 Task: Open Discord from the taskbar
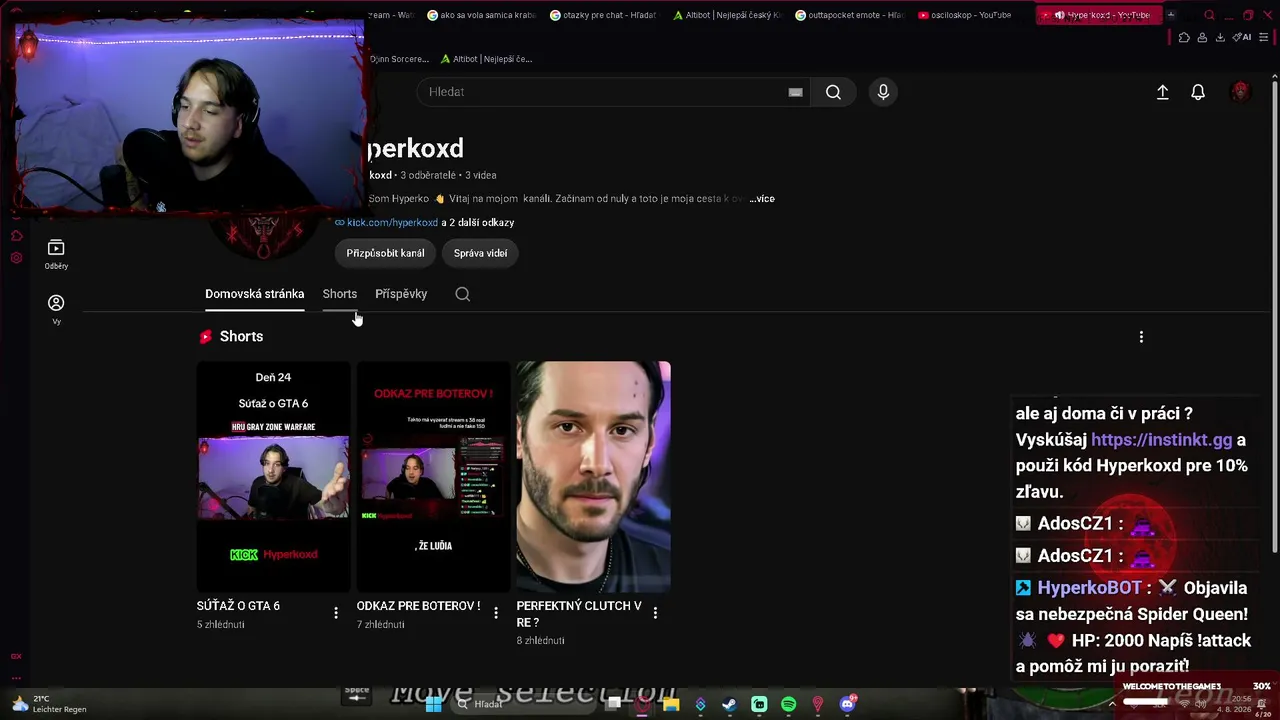(847, 704)
